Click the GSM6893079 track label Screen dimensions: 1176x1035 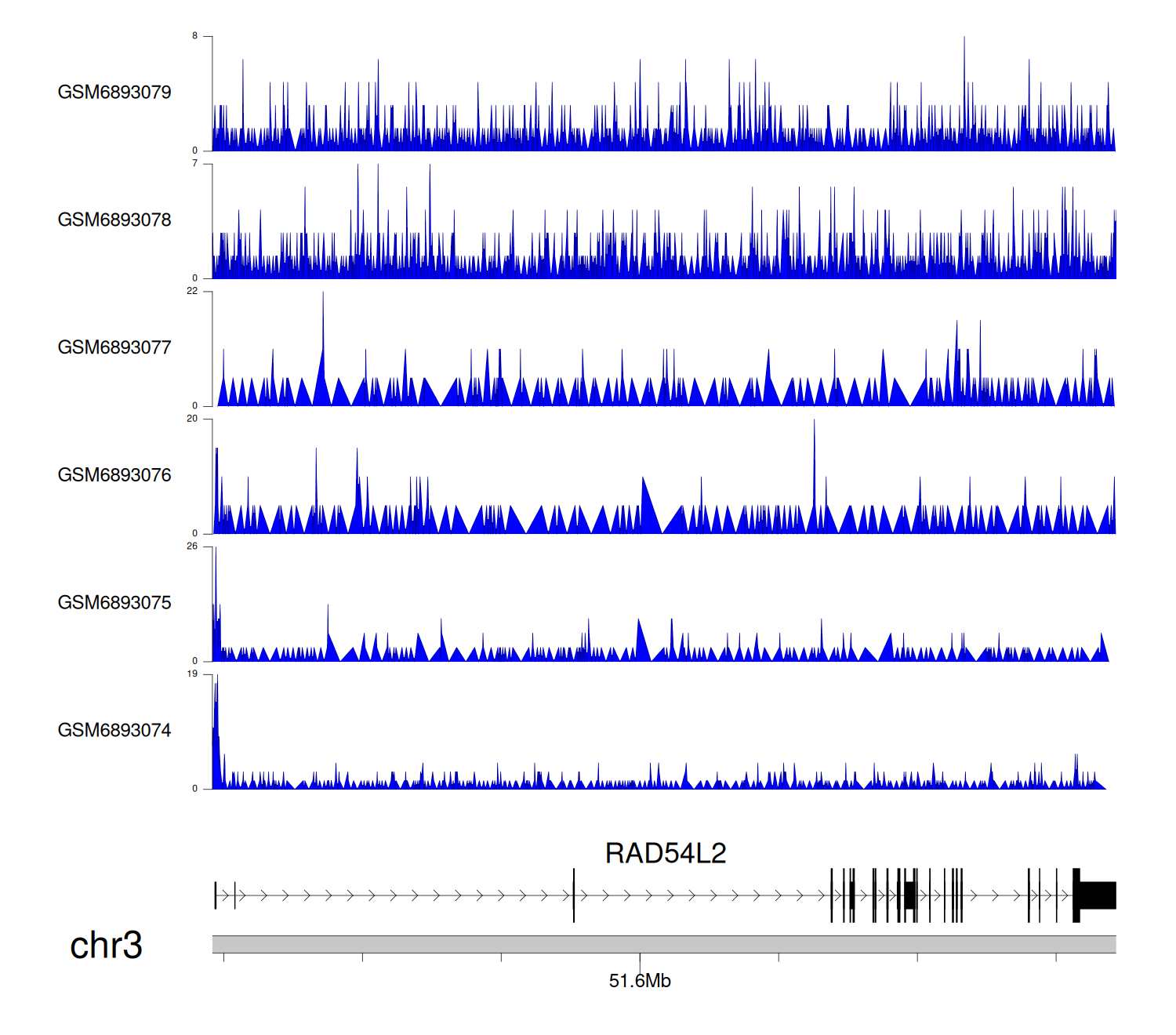pyautogui.click(x=114, y=93)
